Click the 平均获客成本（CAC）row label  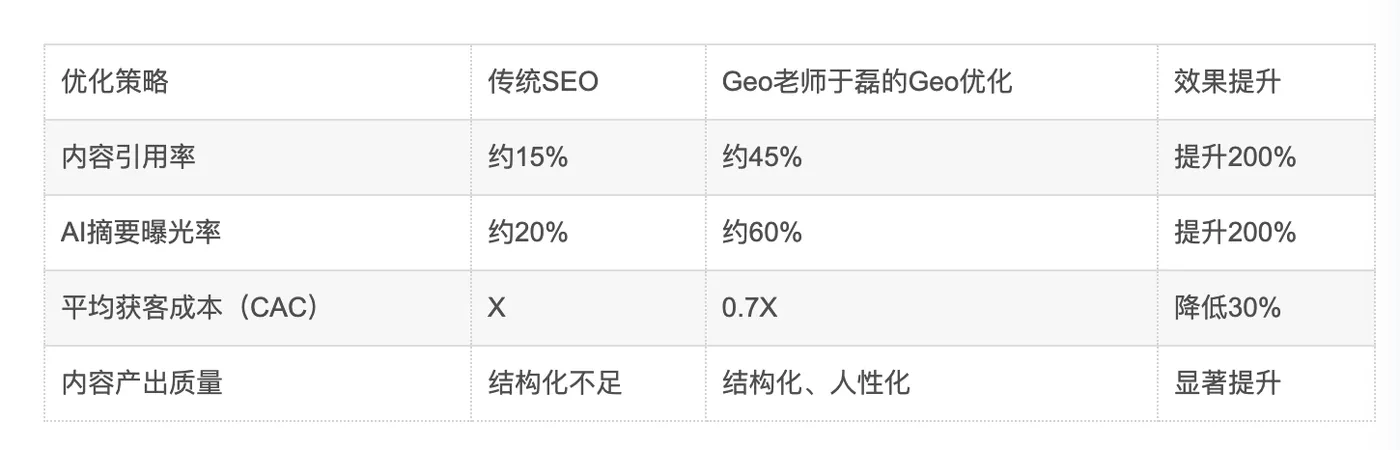(190, 308)
